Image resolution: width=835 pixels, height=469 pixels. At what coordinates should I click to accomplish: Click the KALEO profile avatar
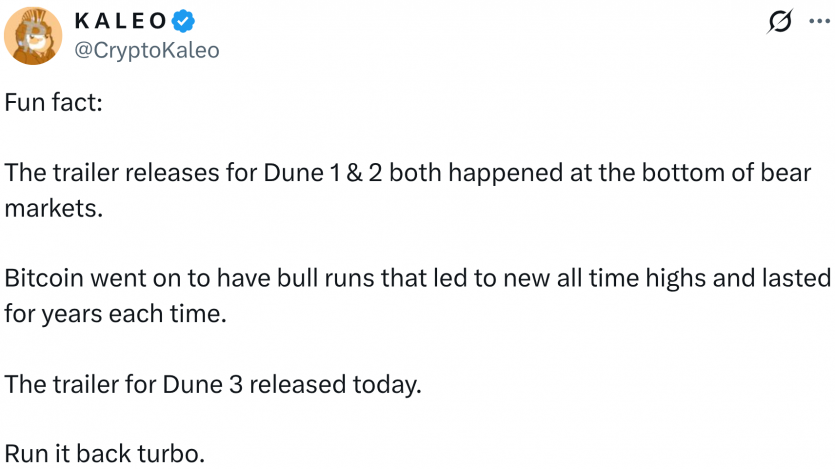click(x=35, y=35)
